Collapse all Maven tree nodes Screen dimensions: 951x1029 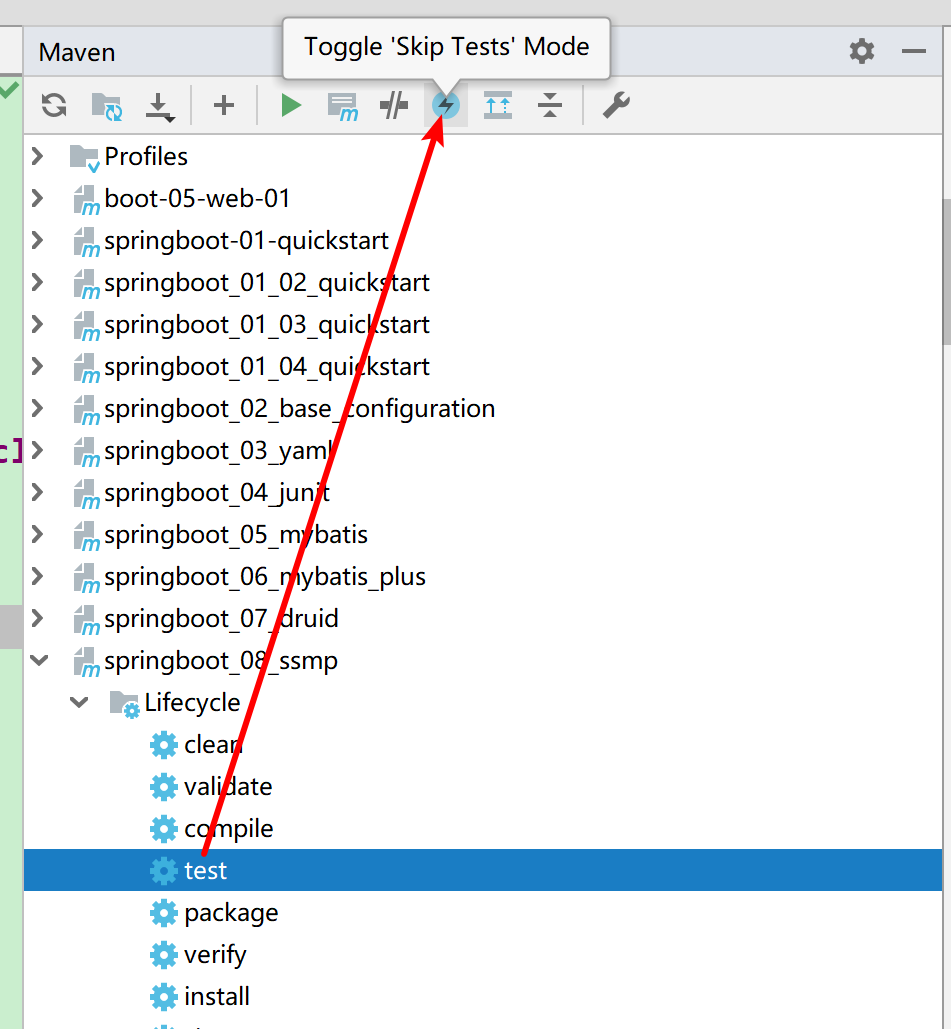coord(550,105)
